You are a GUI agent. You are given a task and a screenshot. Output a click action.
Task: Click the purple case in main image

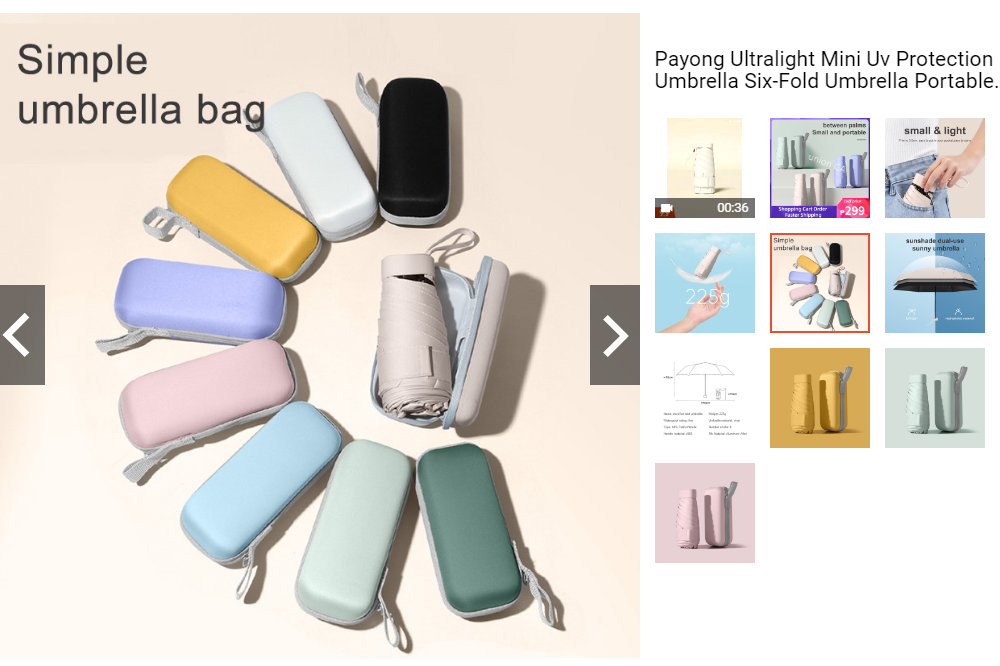[x=199, y=300]
